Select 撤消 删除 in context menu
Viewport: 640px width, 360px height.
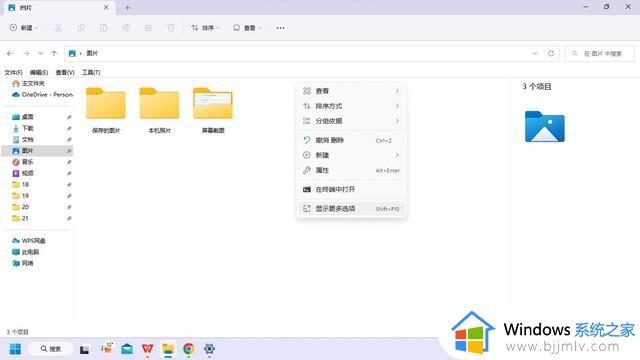click(x=351, y=140)
